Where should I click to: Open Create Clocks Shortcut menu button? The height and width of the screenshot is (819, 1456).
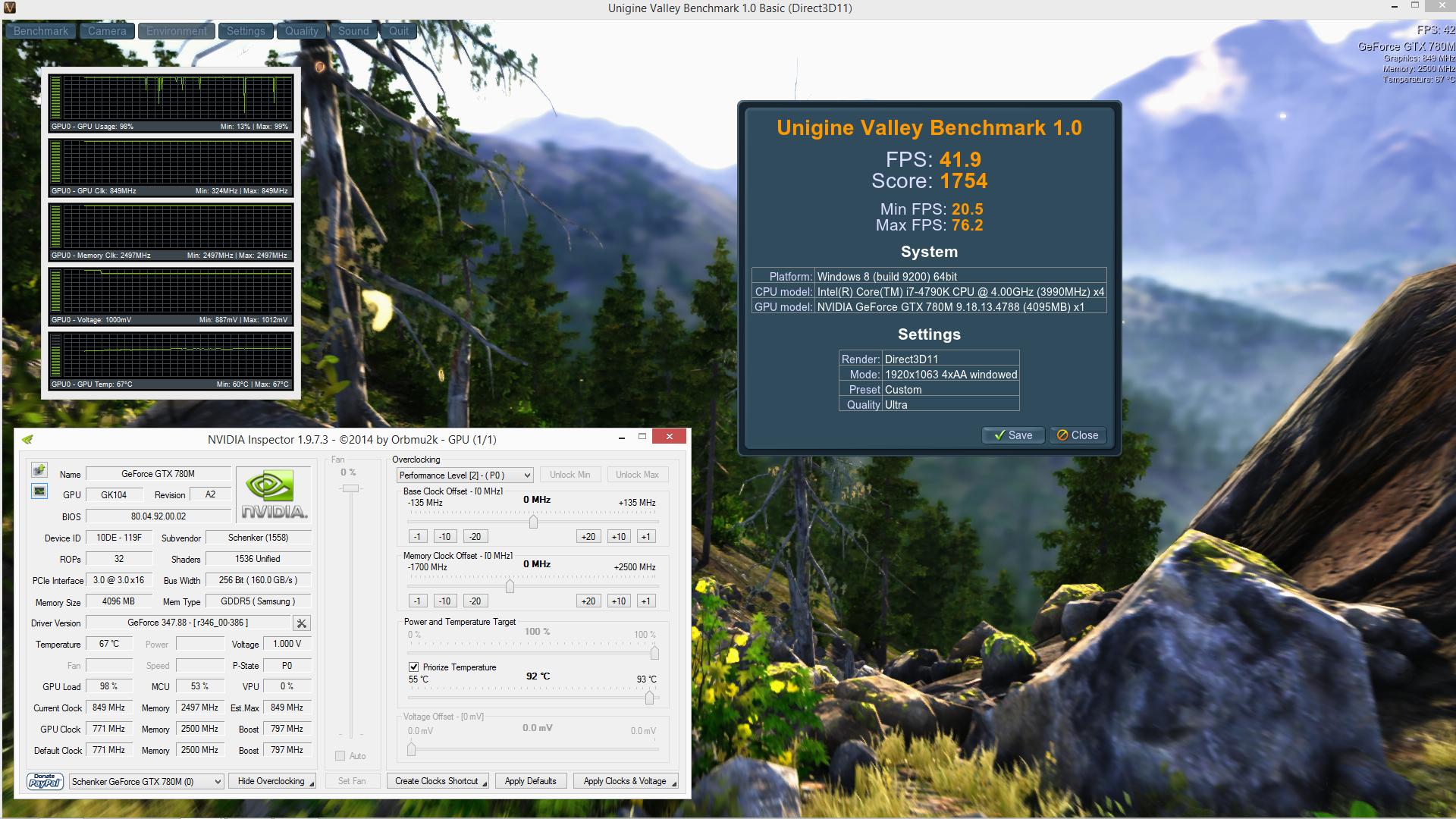438,781
